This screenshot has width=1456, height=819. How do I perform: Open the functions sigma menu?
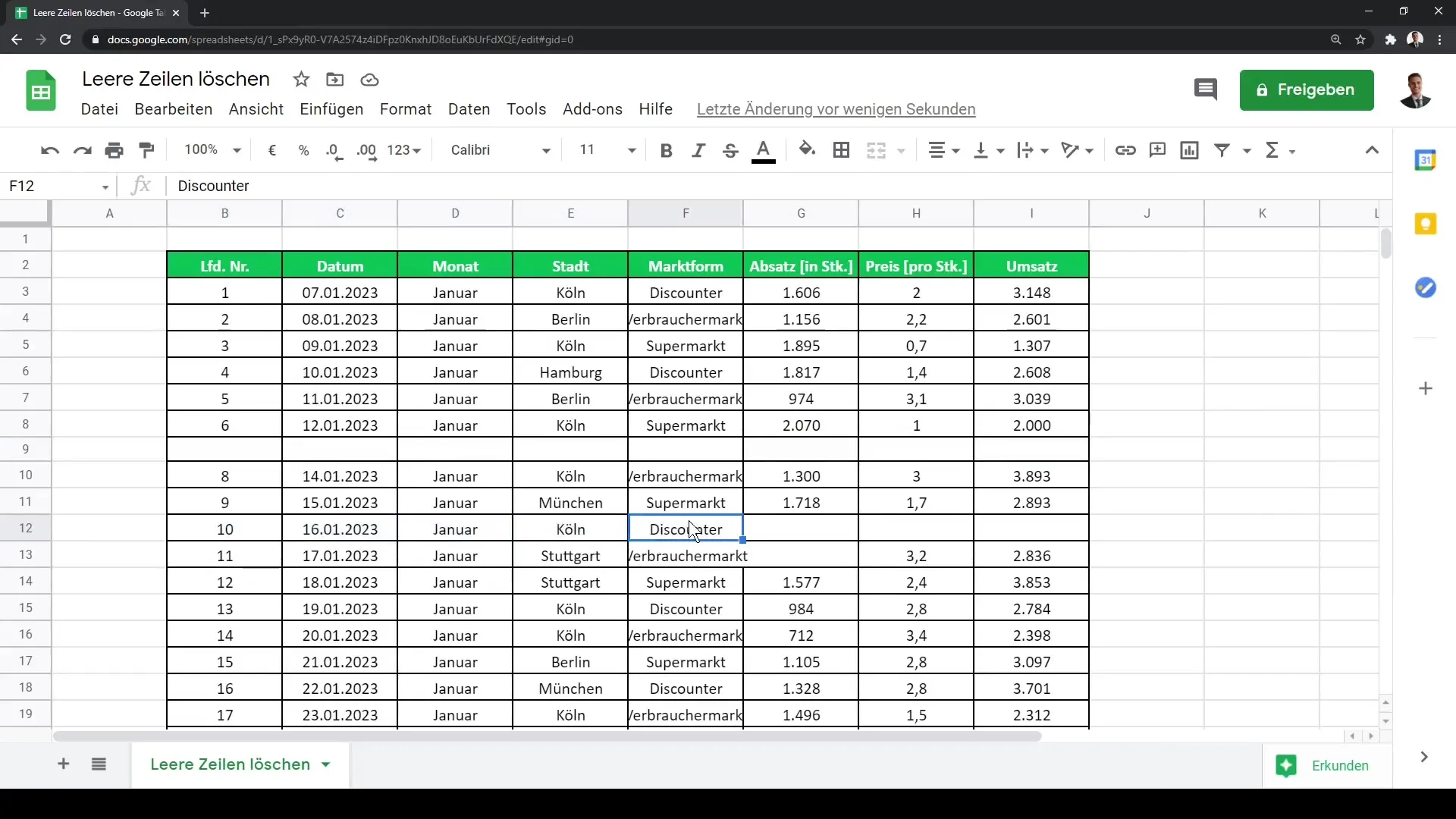1280,150
